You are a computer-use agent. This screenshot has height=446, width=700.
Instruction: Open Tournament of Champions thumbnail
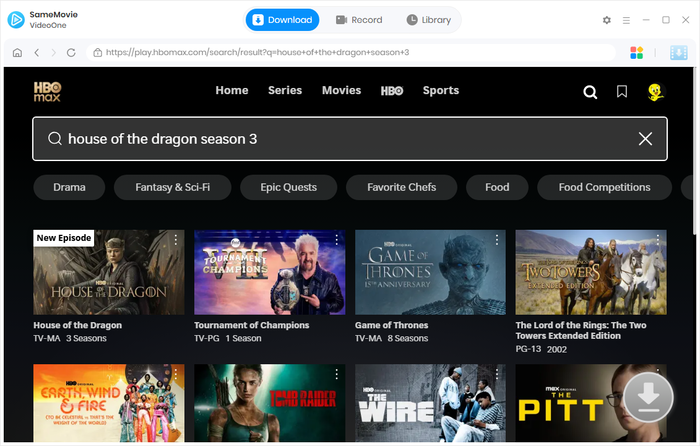pyautogui.click(x=270, y=272)
